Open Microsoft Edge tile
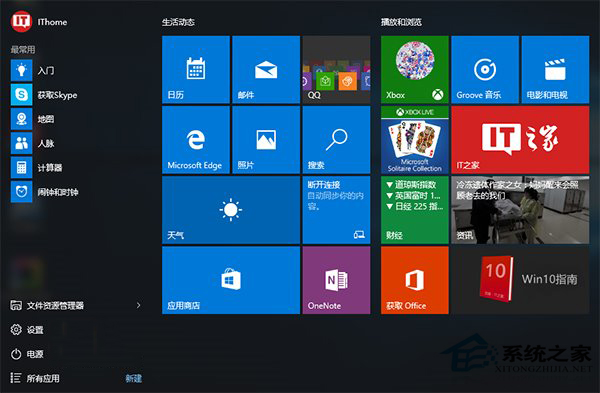Image resolution: width=600 pixels, height=393 pixels. (x=196, y=140)
